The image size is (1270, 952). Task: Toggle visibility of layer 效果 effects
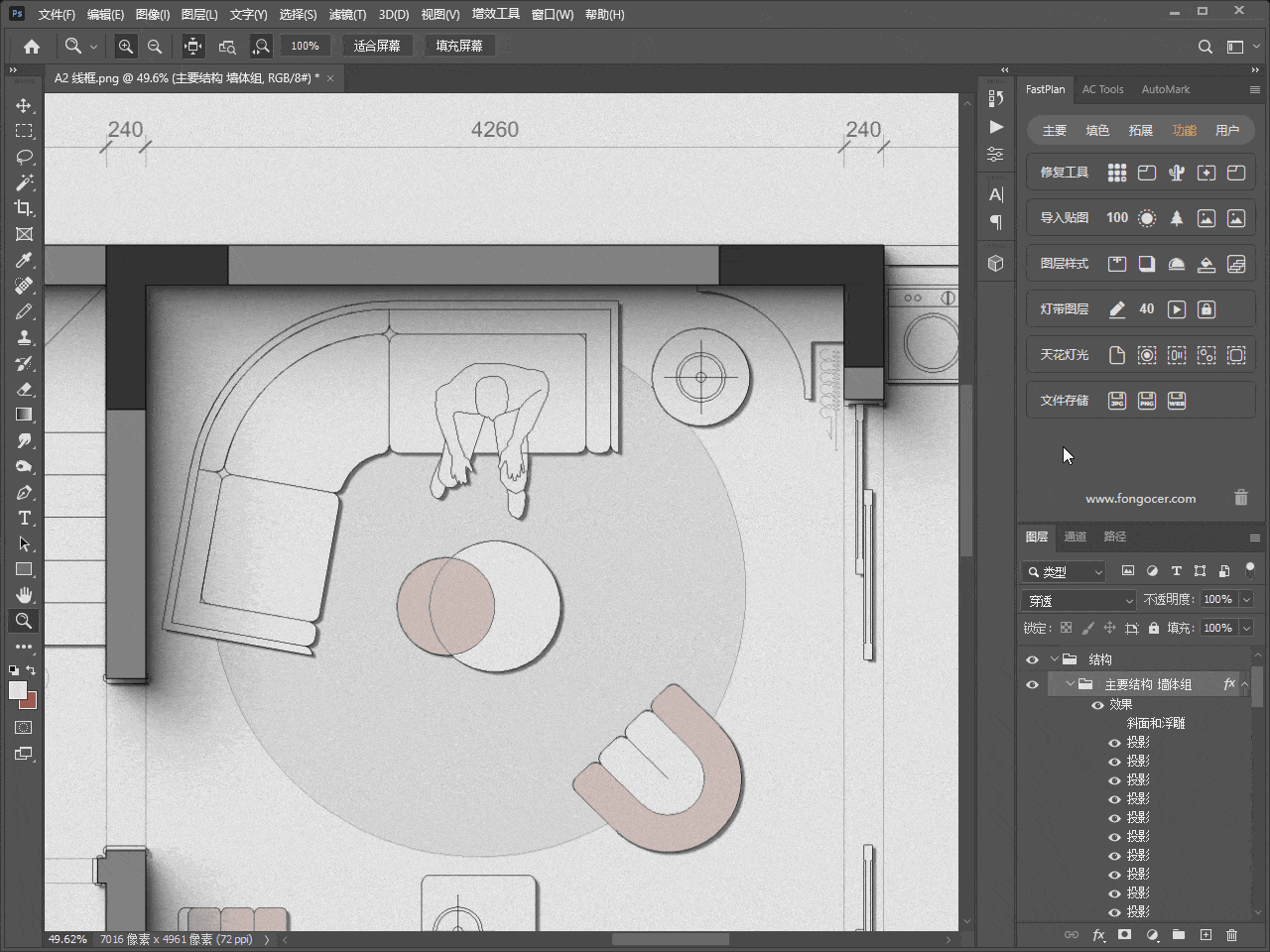pyautogui.click(x=1097, y=705)
